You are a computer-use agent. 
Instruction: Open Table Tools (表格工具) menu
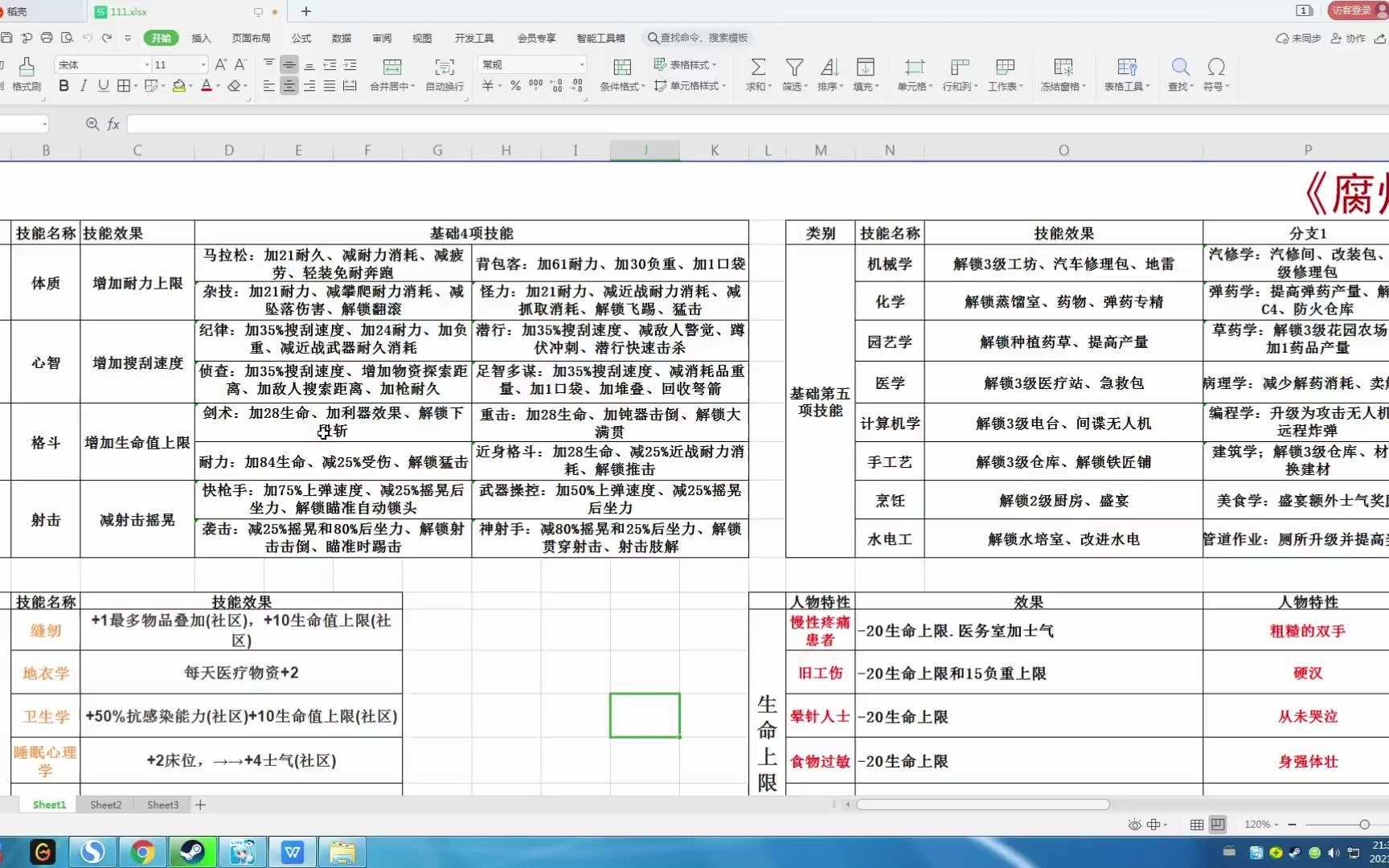click(1127, 74)
